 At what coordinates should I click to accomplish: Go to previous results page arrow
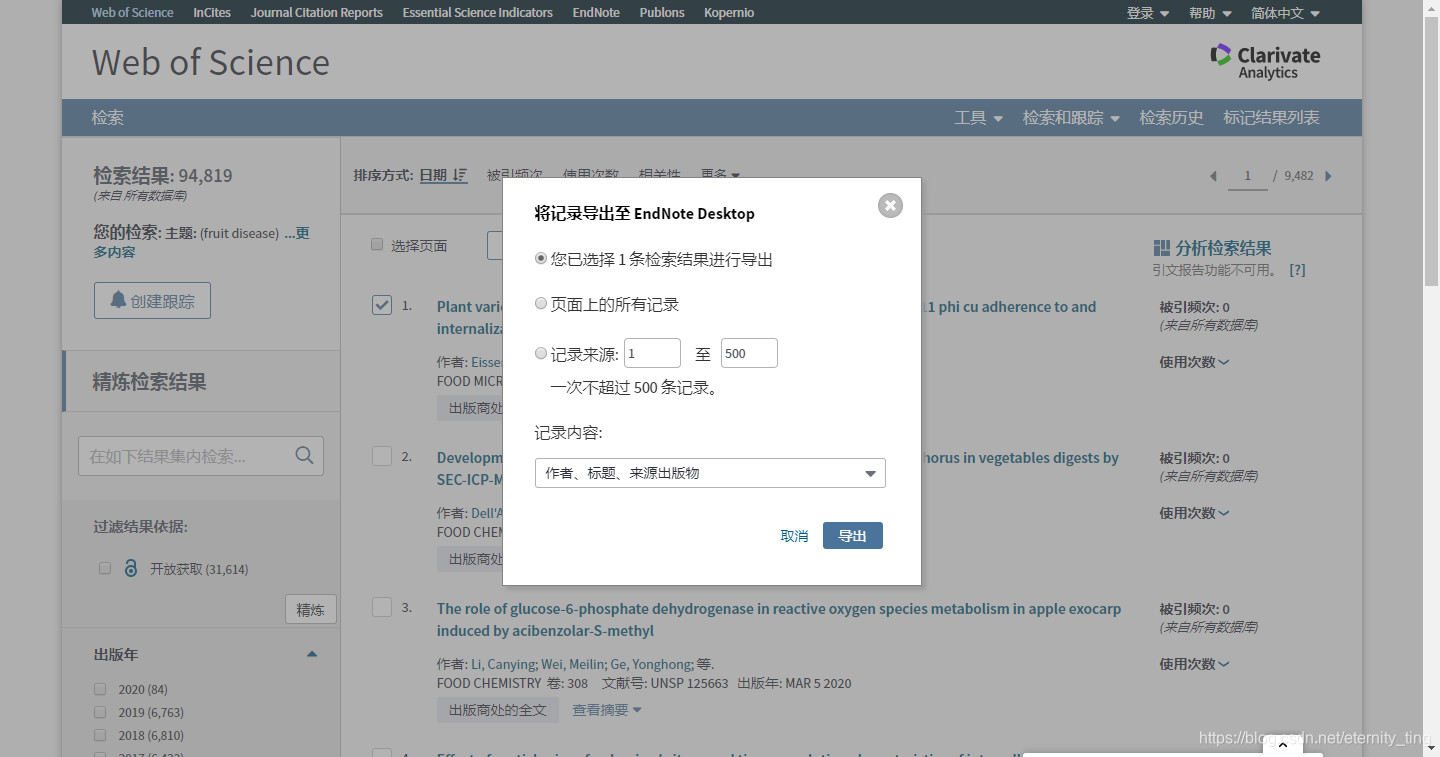(1213, 176)
